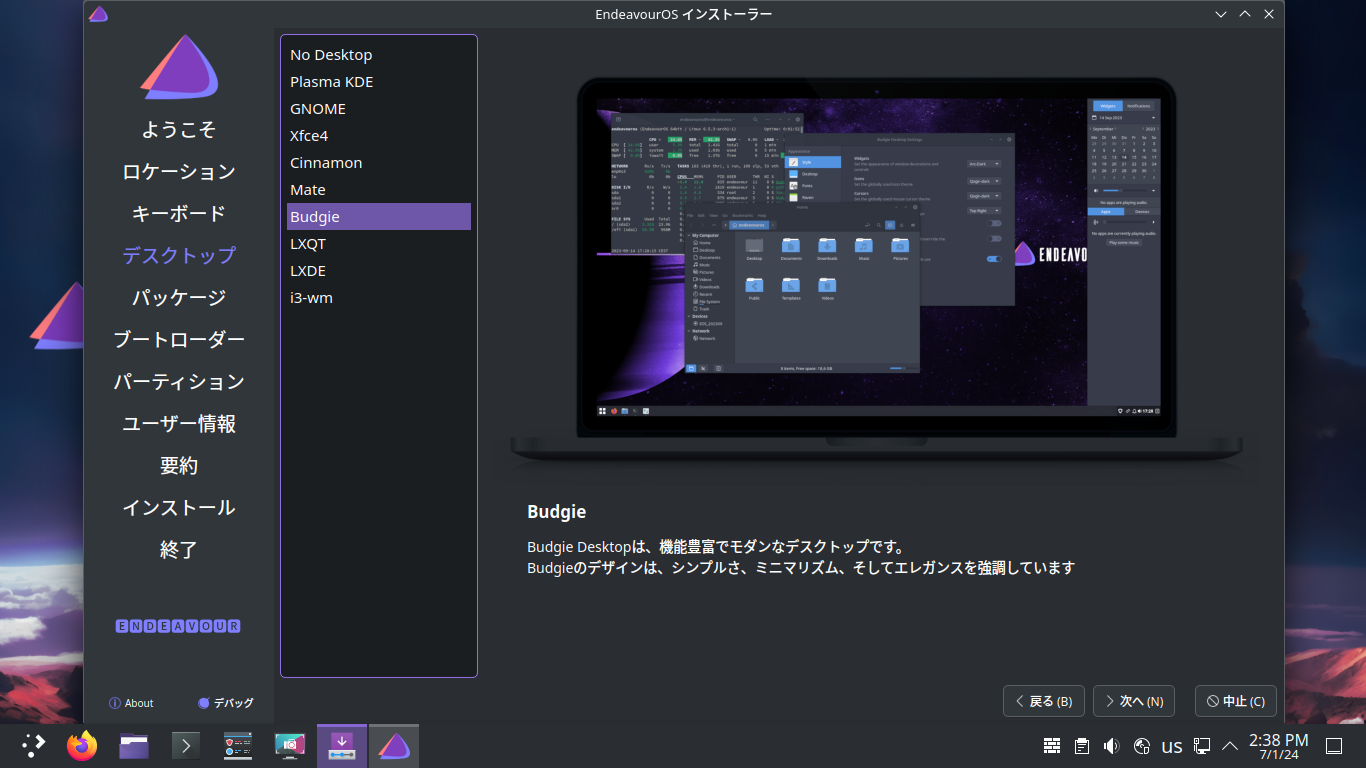Click the us keyboard layout indicator
The width and height of the screenshot is (1366, 768).
[1172, 747]
